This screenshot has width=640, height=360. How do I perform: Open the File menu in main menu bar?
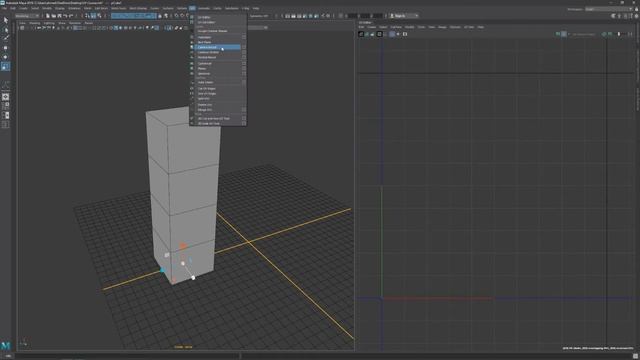pyautogui.click(x=4, y=8)
